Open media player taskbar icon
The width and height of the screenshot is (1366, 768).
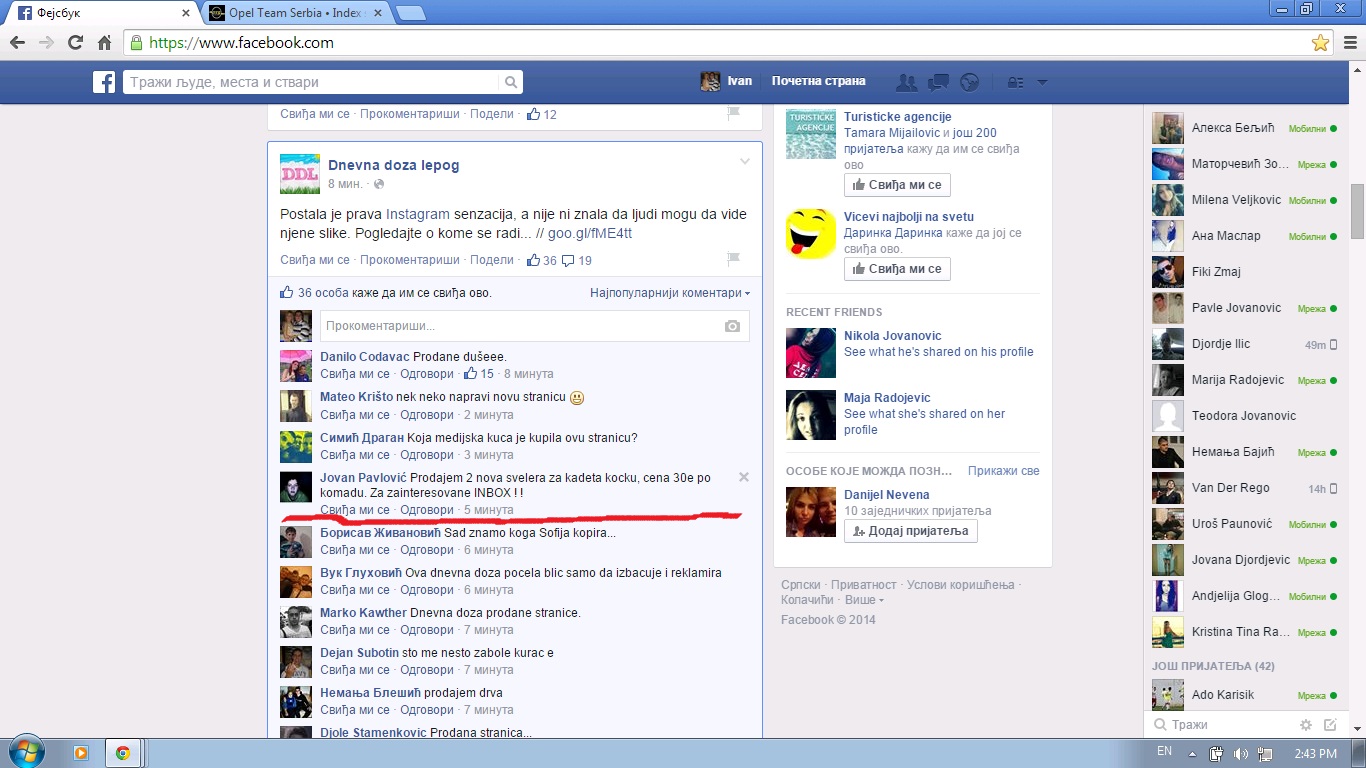81,753
